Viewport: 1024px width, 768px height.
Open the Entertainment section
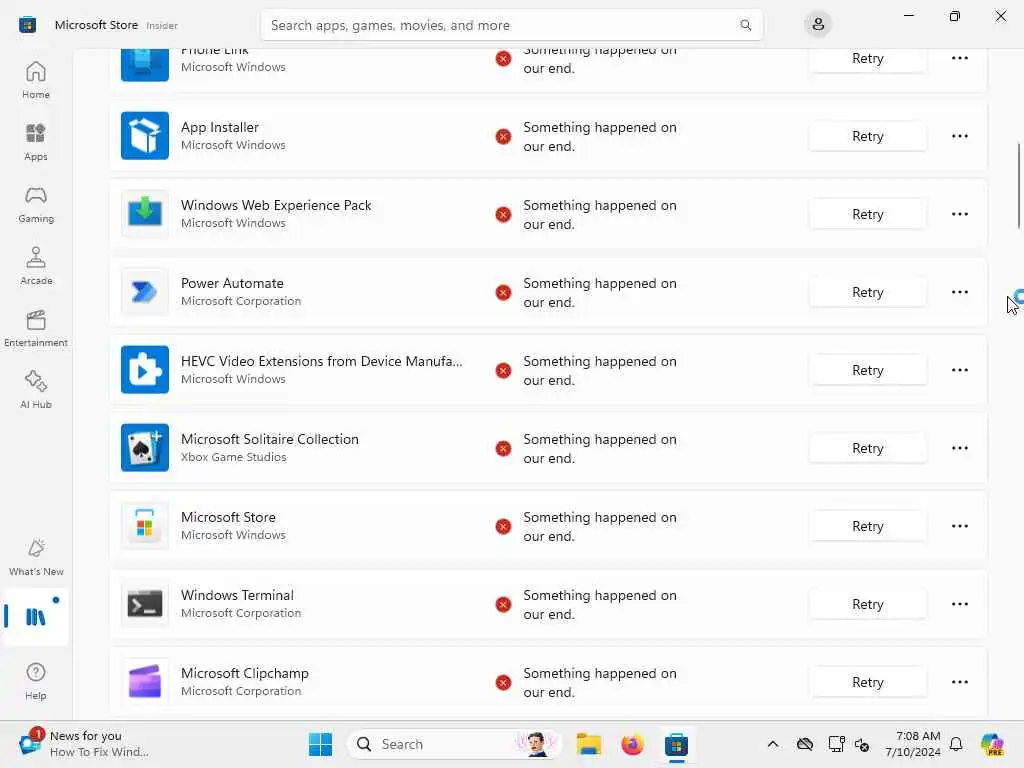point(36,328)
